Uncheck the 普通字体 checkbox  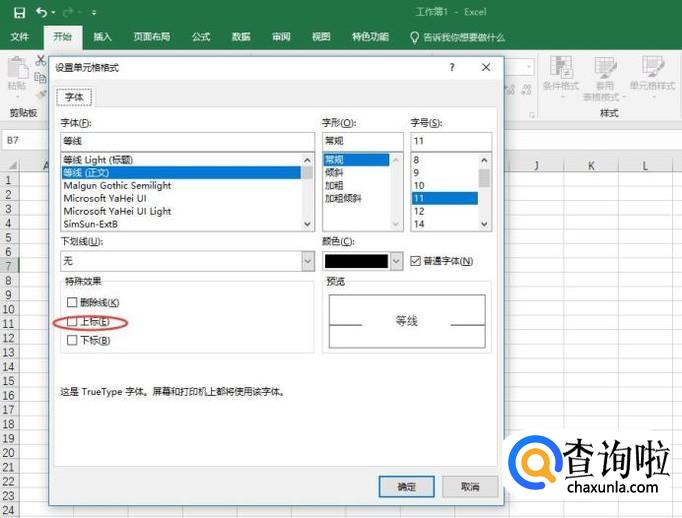[415, 261]
